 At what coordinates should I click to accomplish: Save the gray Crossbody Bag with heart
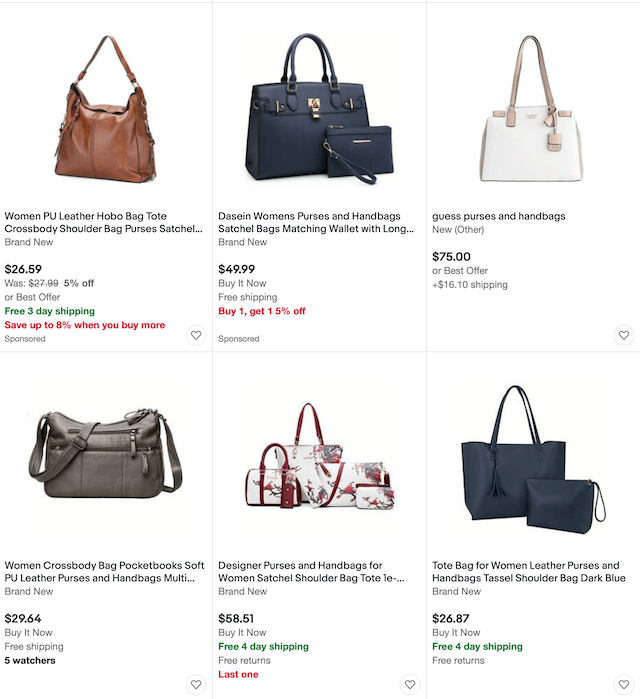[x=196, y=684]
